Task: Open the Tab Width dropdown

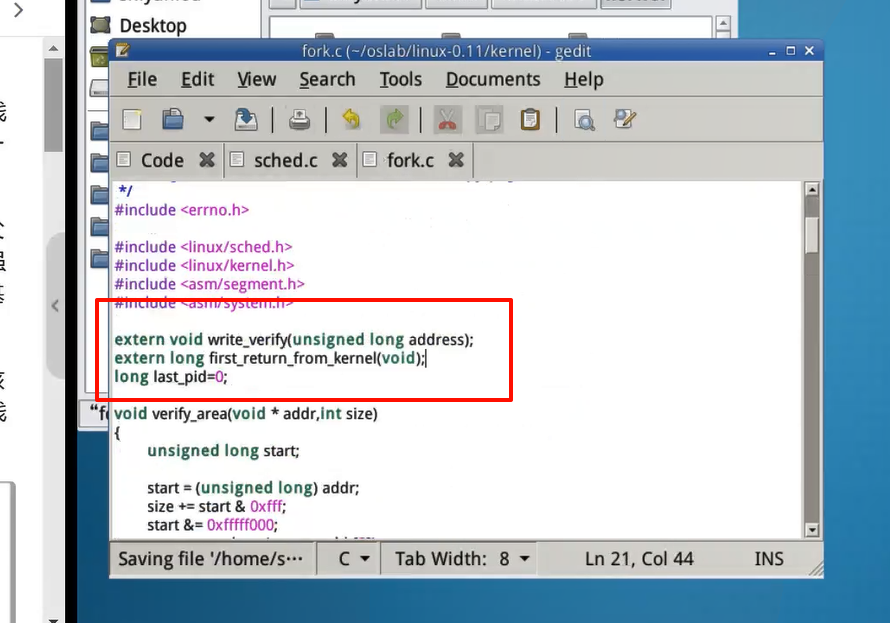Action: 462,559
